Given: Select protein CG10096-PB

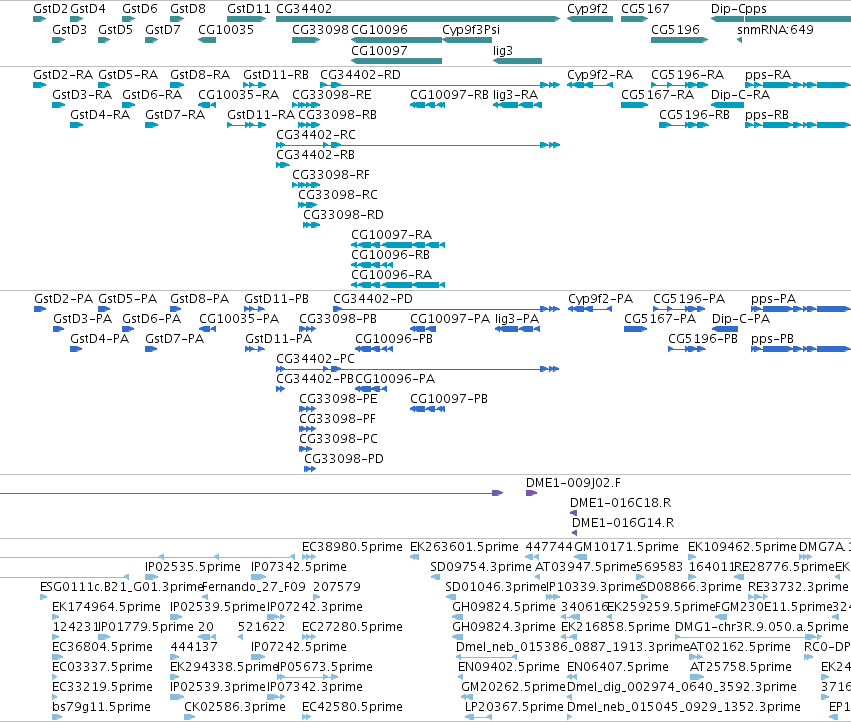Looking at the screenshot, I should (394, 339).
